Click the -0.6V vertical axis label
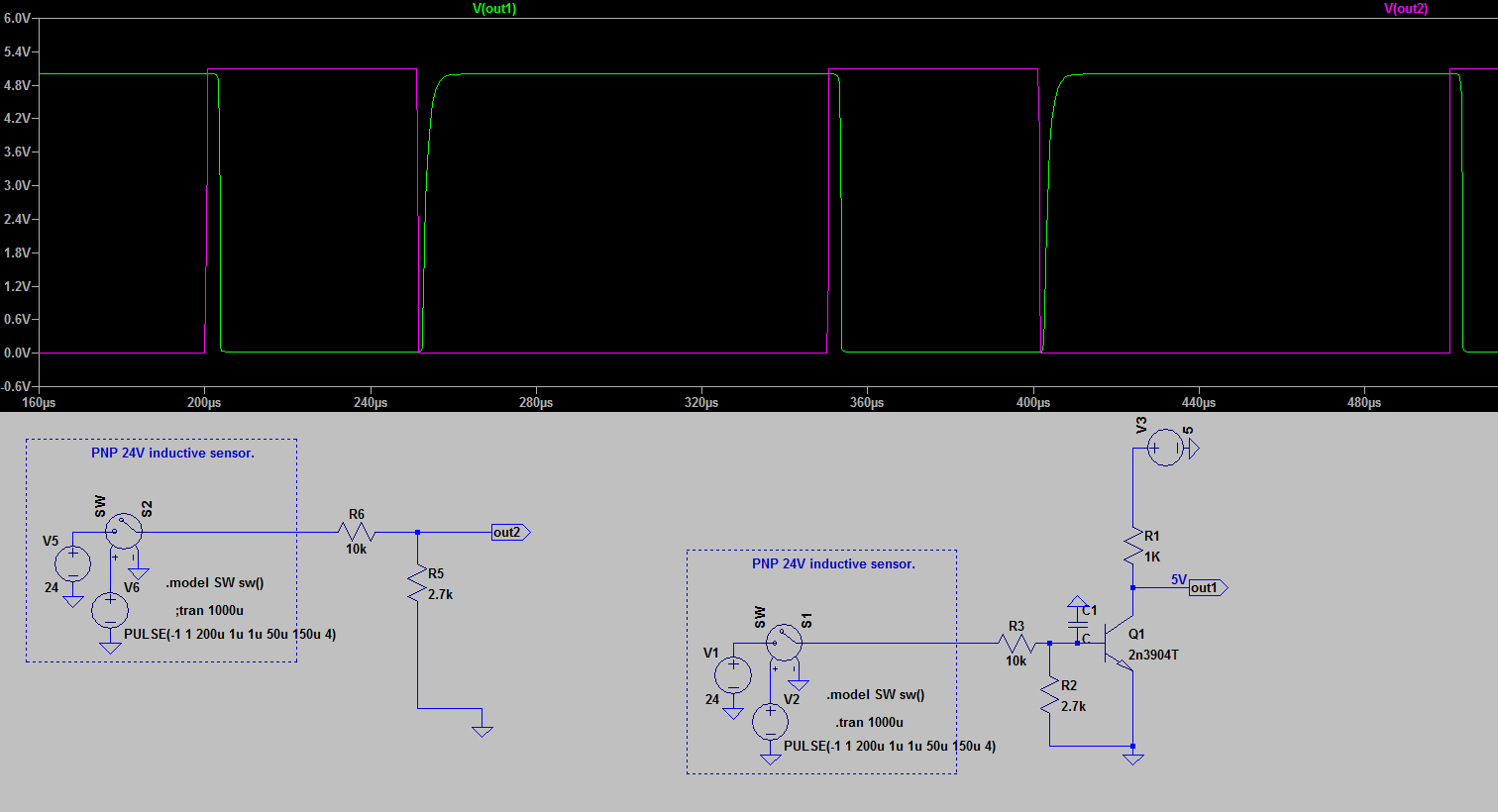The width and height of the screenshot is (1498, 812). tap(17, 386)
